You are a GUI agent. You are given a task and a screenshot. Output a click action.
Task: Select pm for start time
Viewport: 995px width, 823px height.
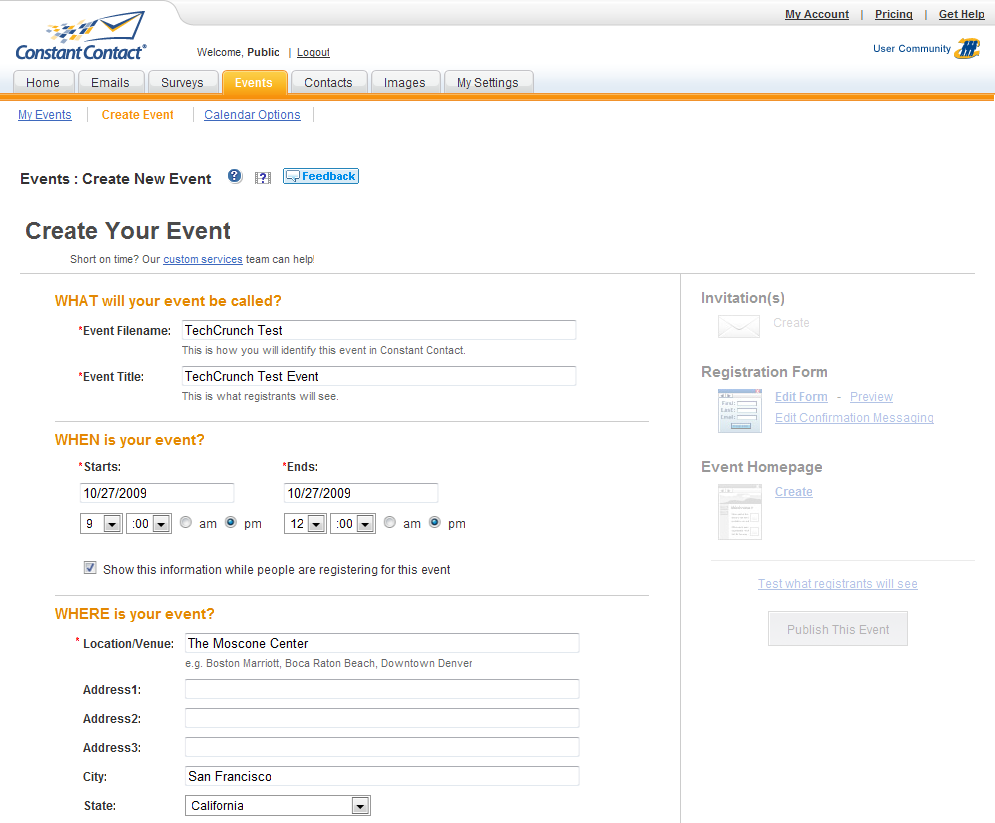[231, 522]
